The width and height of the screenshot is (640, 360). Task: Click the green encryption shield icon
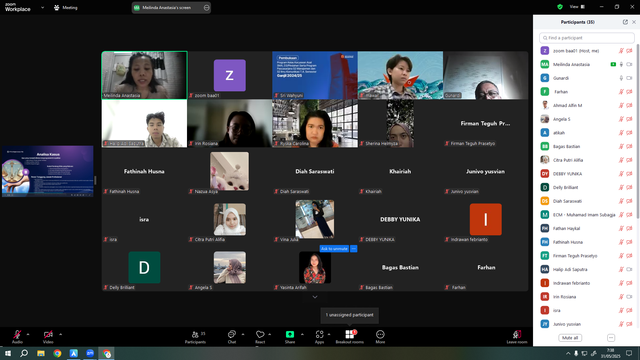560,7
